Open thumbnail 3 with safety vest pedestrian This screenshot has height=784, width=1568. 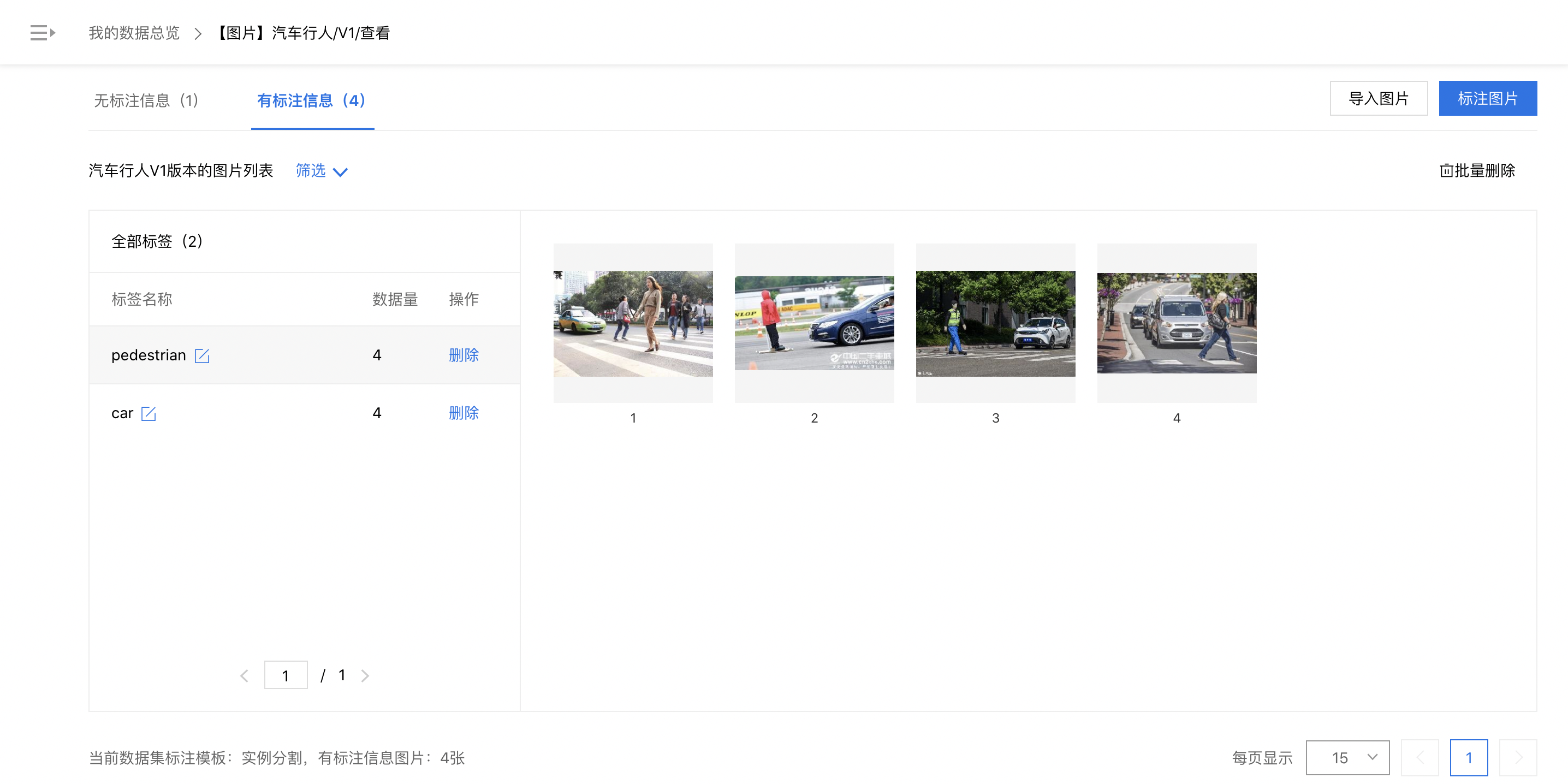[995, 323]
